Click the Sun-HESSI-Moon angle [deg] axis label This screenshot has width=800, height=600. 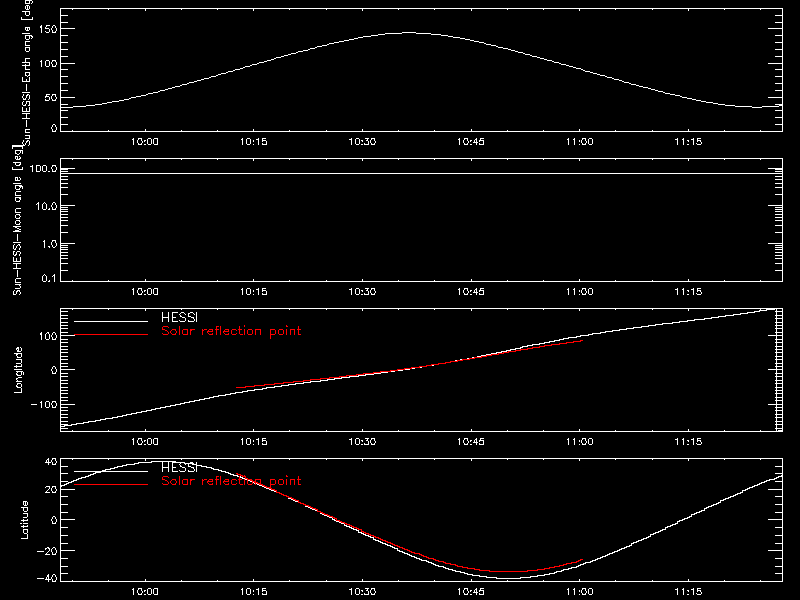click(17, 221)
